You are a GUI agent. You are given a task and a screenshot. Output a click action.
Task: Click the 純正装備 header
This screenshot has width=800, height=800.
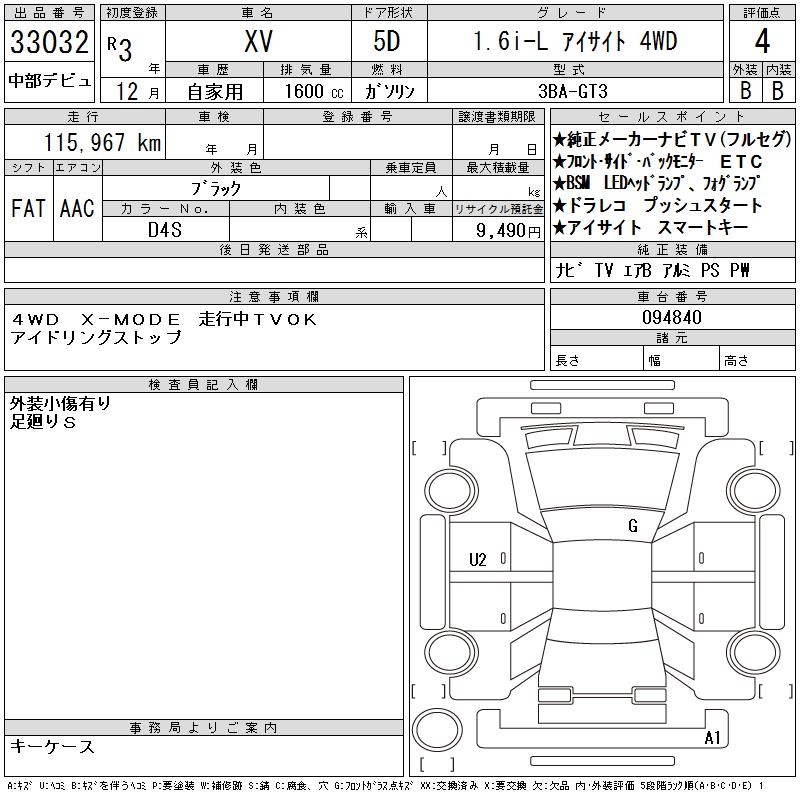click(x=672, y=249)
